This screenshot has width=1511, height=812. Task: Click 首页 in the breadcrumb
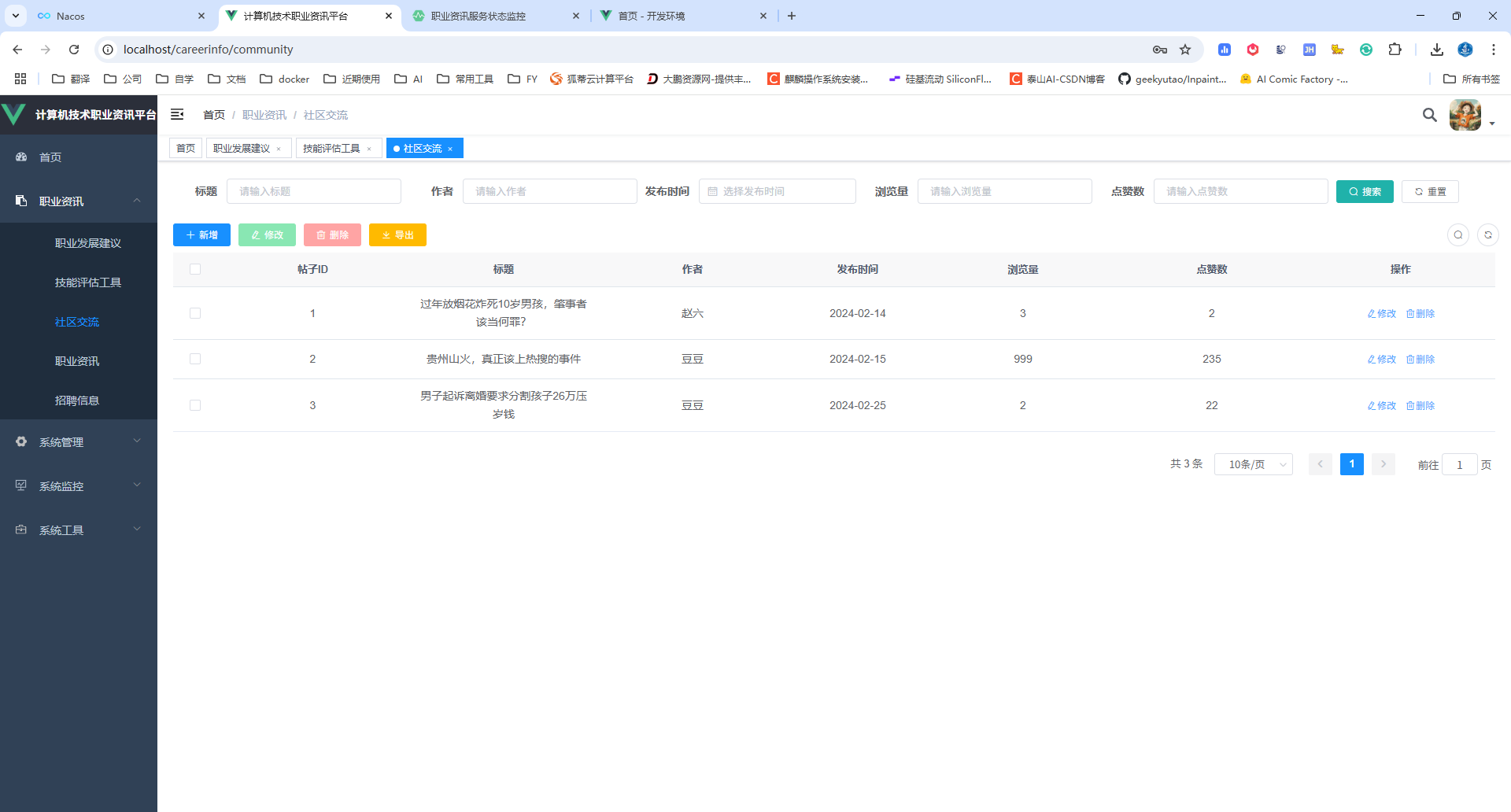[214, 115]
